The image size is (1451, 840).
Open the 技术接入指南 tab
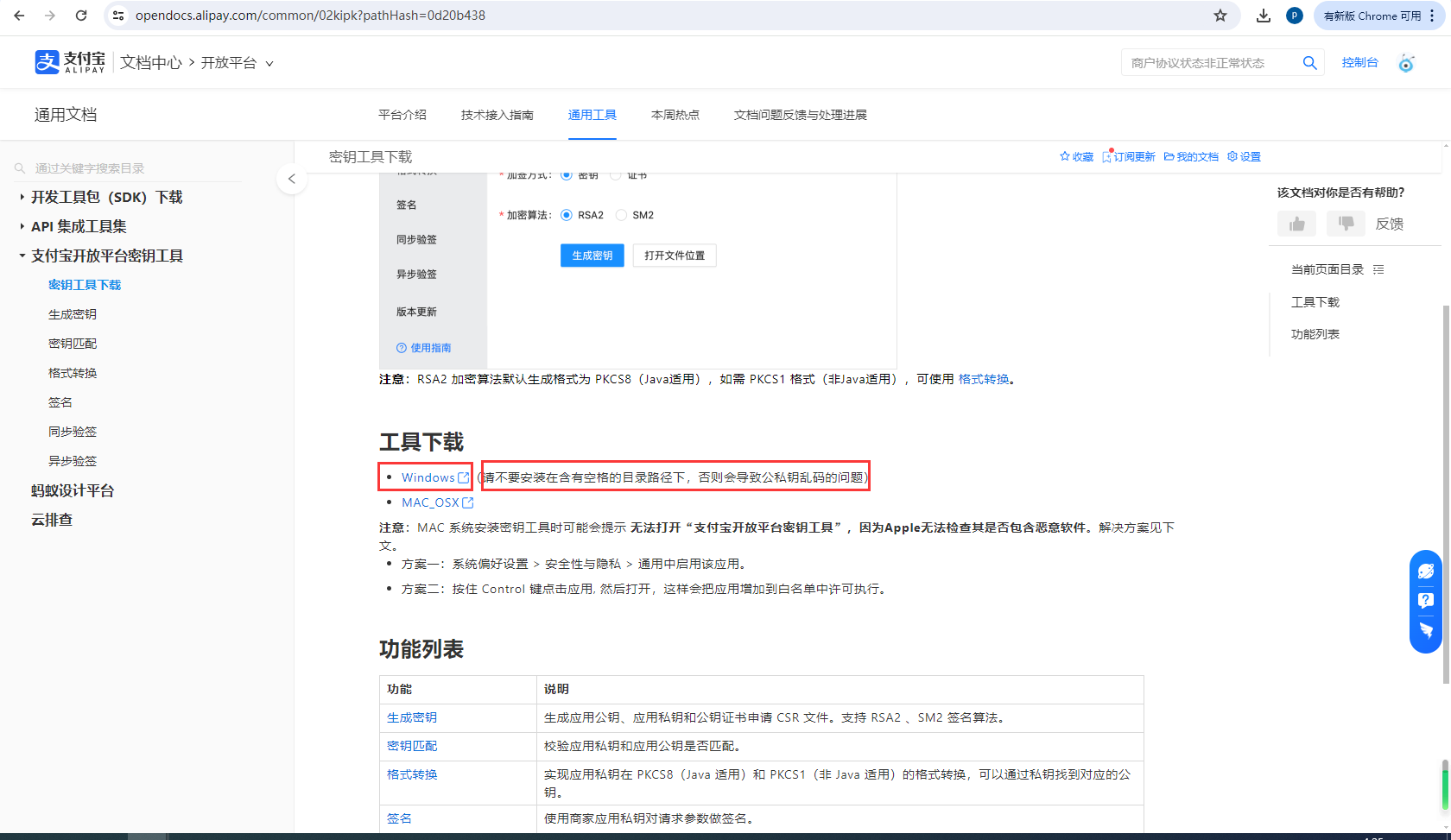tap(497, 115)
